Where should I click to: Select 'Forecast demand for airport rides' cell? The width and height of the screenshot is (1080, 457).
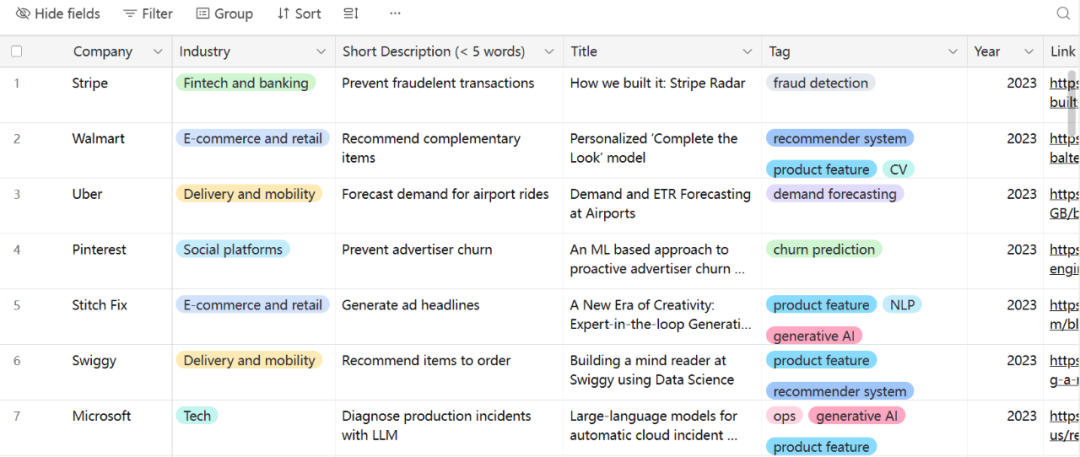point(450,205)
